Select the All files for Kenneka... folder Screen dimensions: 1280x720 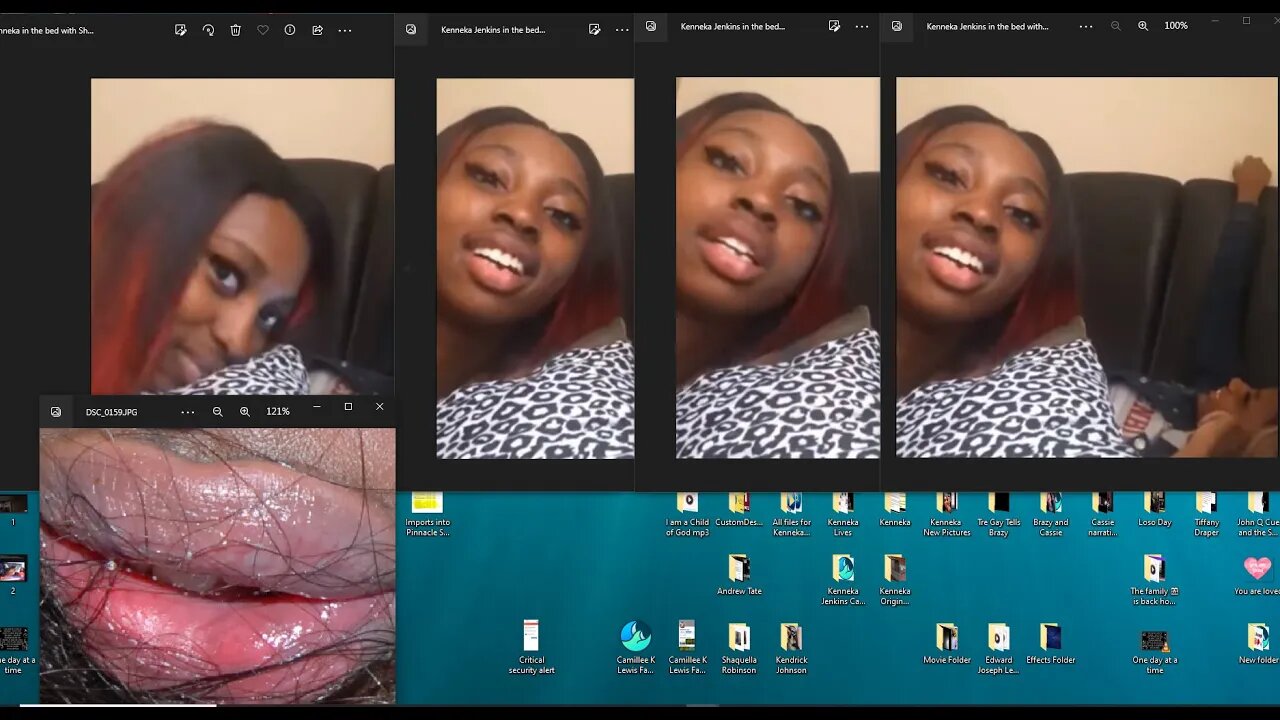coord(791,515)
